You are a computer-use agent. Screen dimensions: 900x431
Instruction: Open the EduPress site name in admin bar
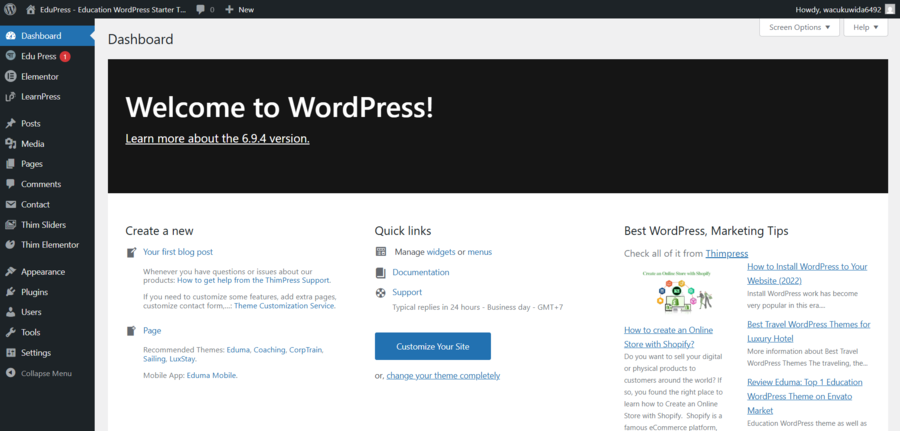tap(113, 9)
